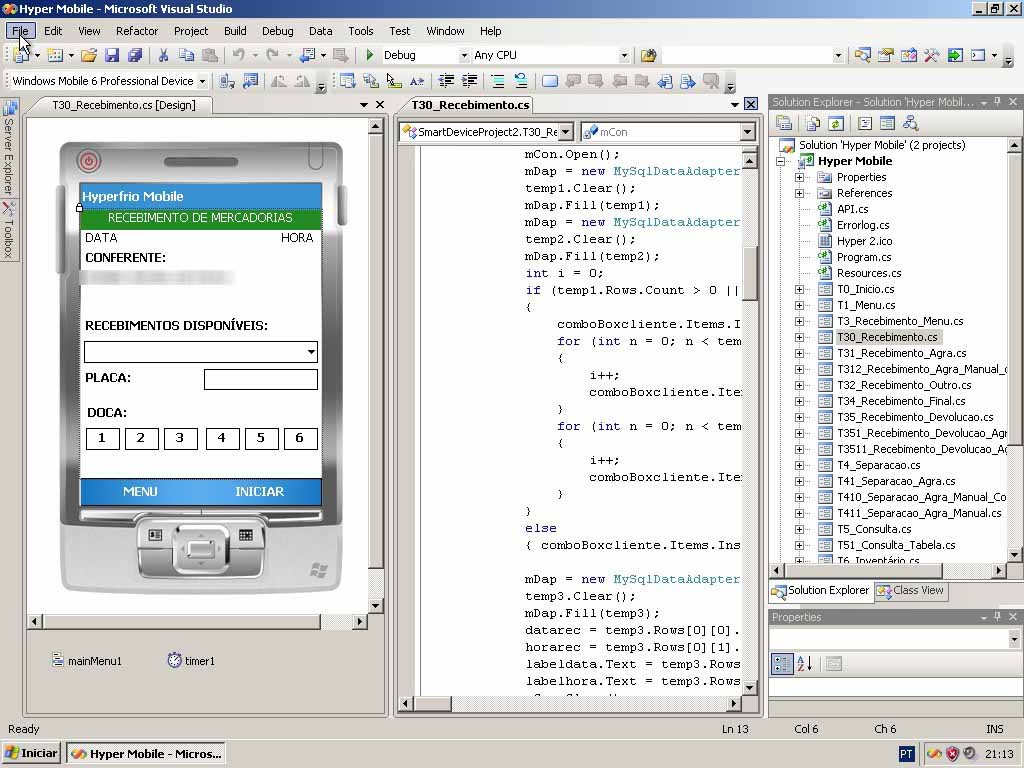Image resolution: width=1024 pixels, height=768 pixels.
Task: Switch to the Class View tab
Action: point(912,590)
